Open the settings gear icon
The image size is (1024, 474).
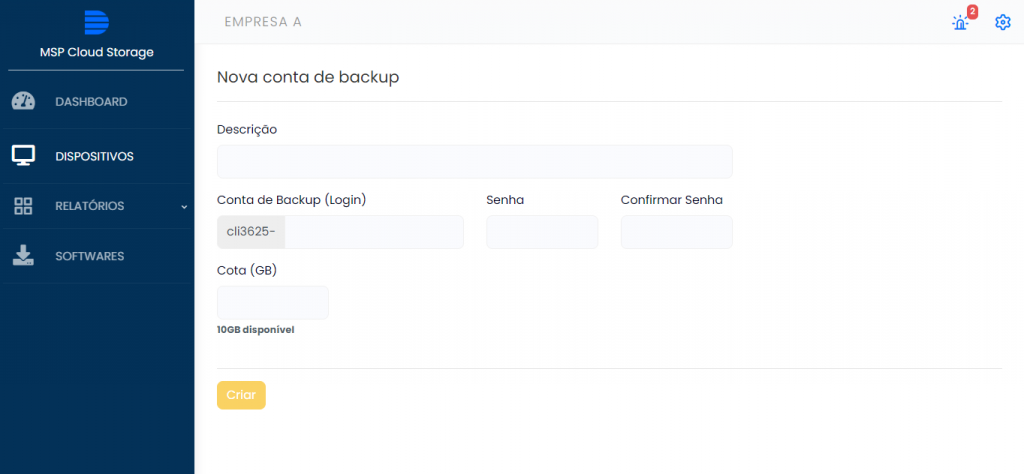tap(1002, 22)
